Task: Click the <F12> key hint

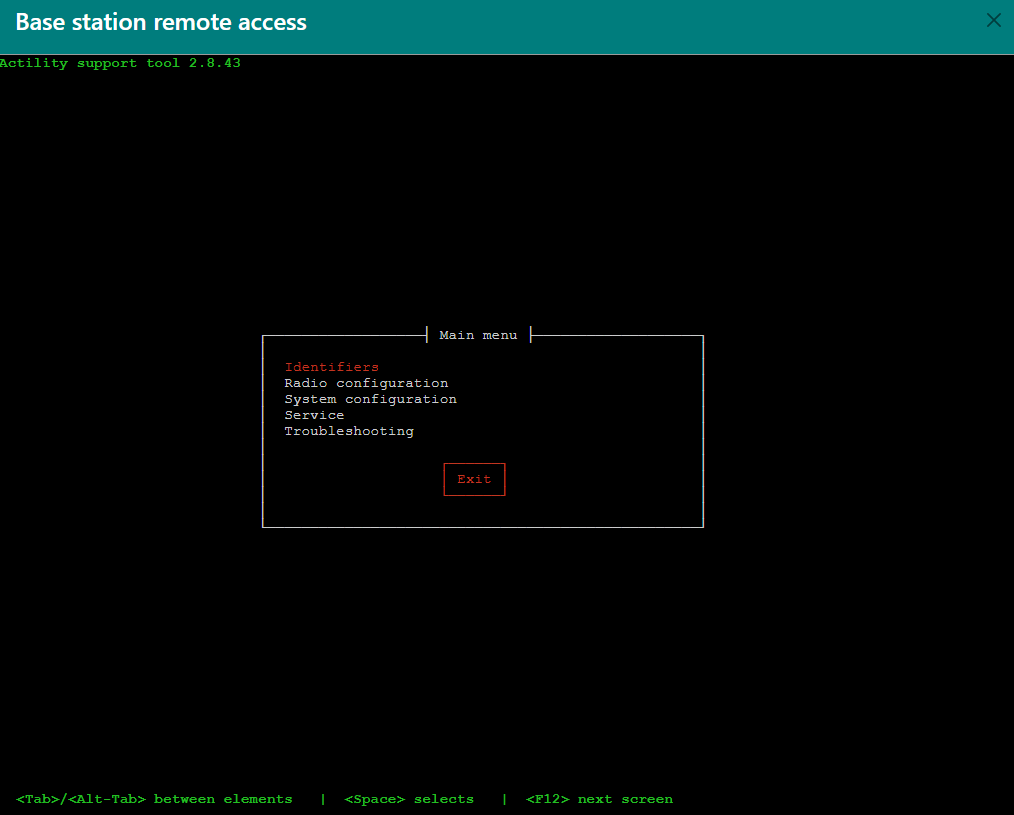Action: click(x=547, y=799)
